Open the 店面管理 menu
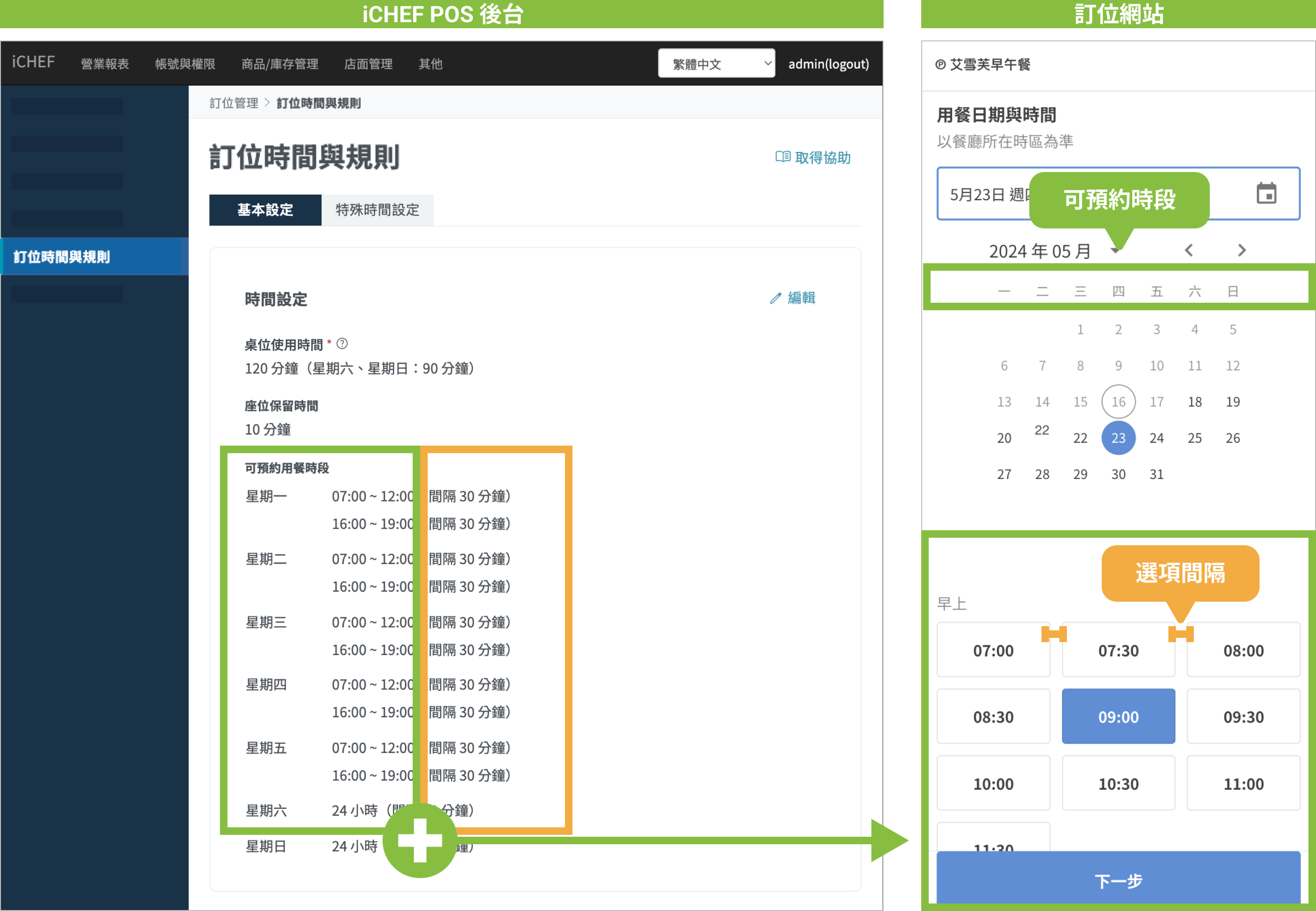This screenshot has width=1316, height=911. coord(368,63)
